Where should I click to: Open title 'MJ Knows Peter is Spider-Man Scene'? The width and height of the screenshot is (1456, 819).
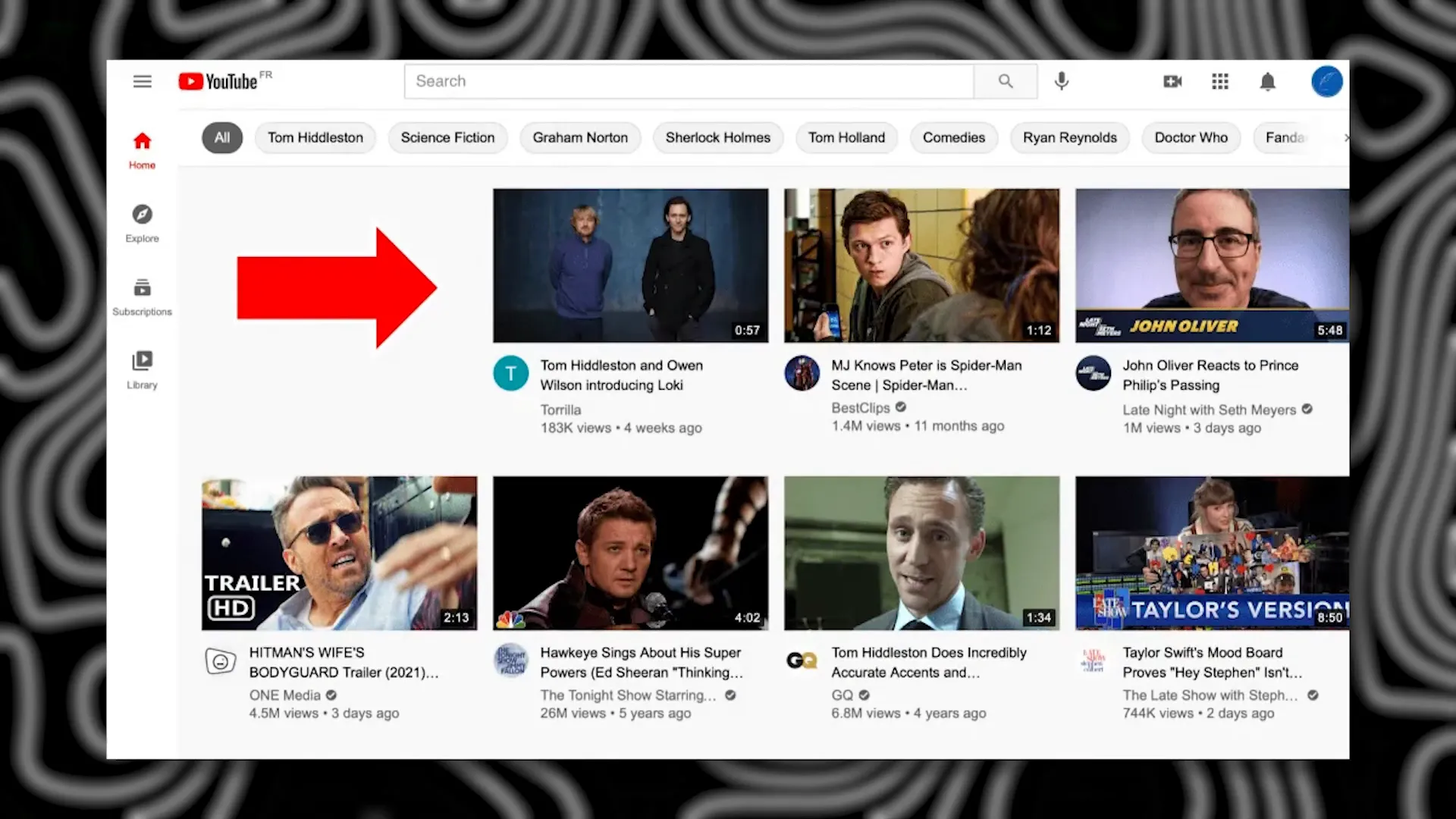click(926, 375)
